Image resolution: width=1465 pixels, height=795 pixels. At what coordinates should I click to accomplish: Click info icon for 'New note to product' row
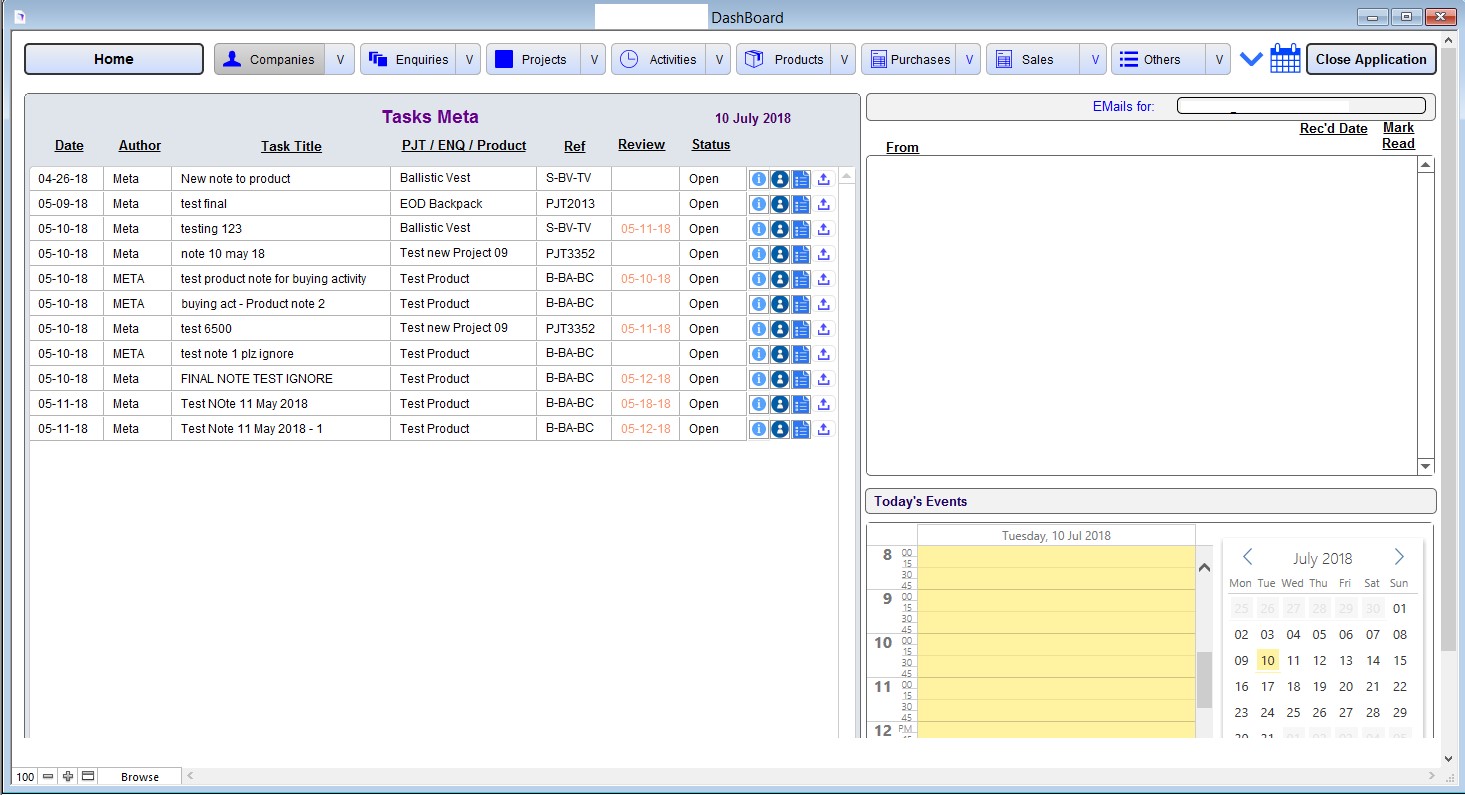point(758,179)
